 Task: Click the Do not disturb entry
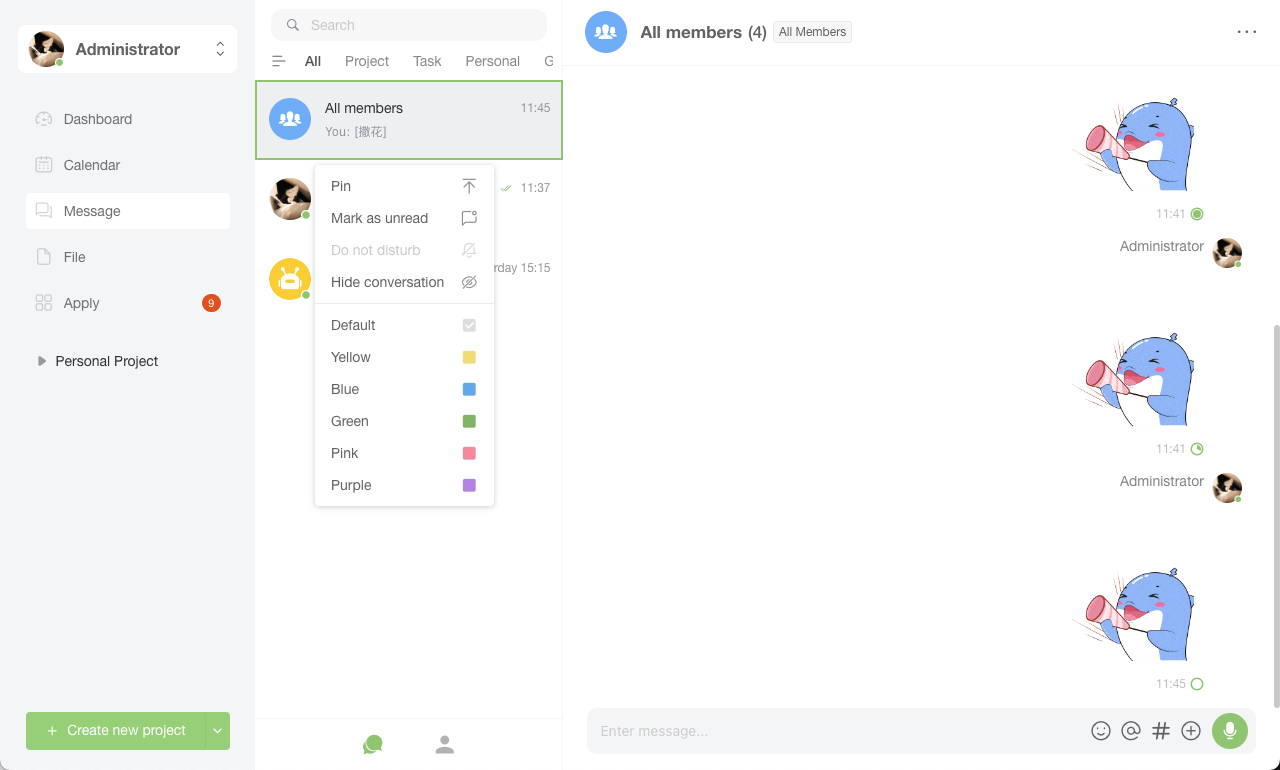pos(404,250)
